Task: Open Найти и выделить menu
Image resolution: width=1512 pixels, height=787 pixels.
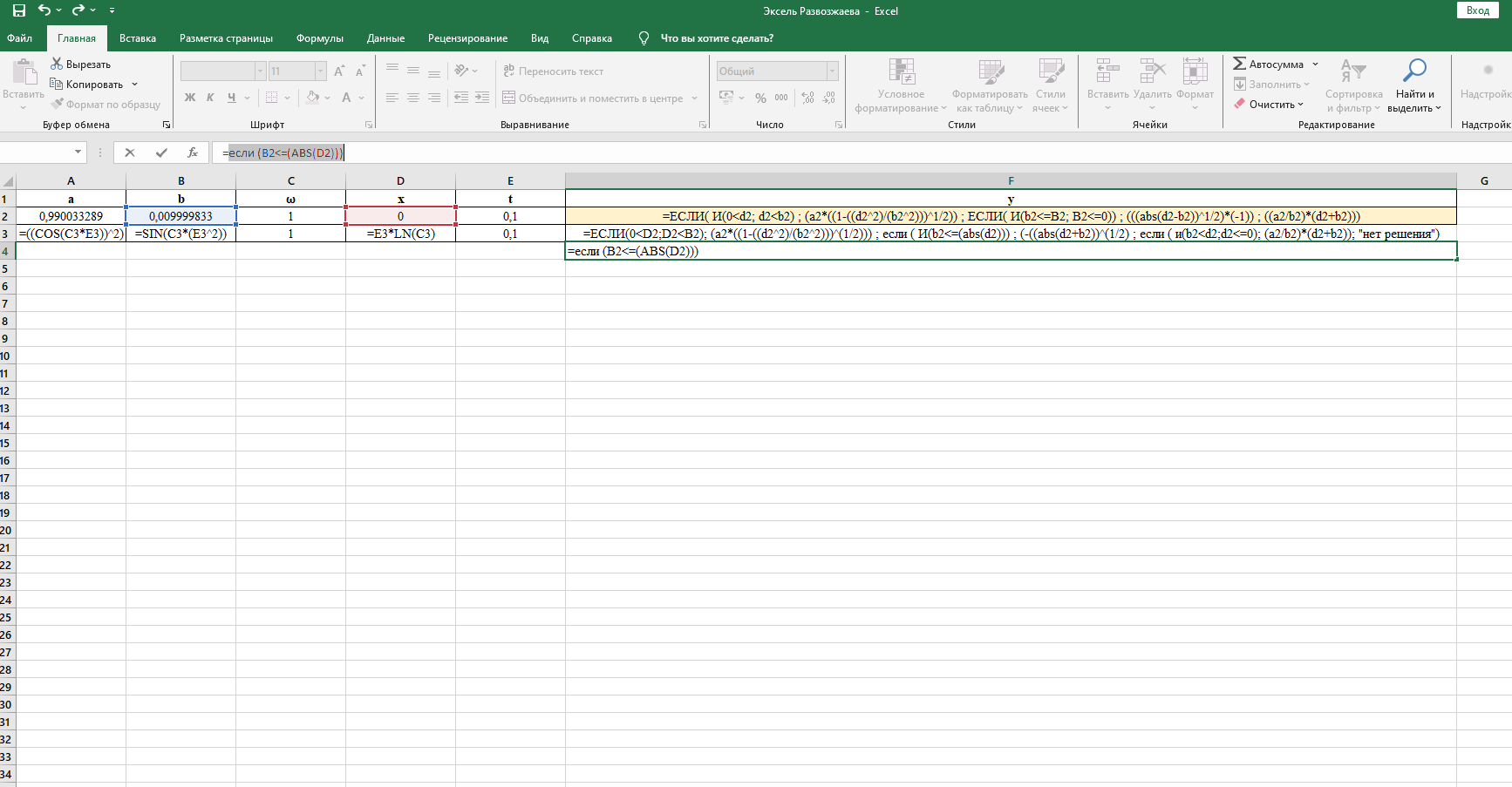Action: pyautogui.click(x=1414, y=85)
